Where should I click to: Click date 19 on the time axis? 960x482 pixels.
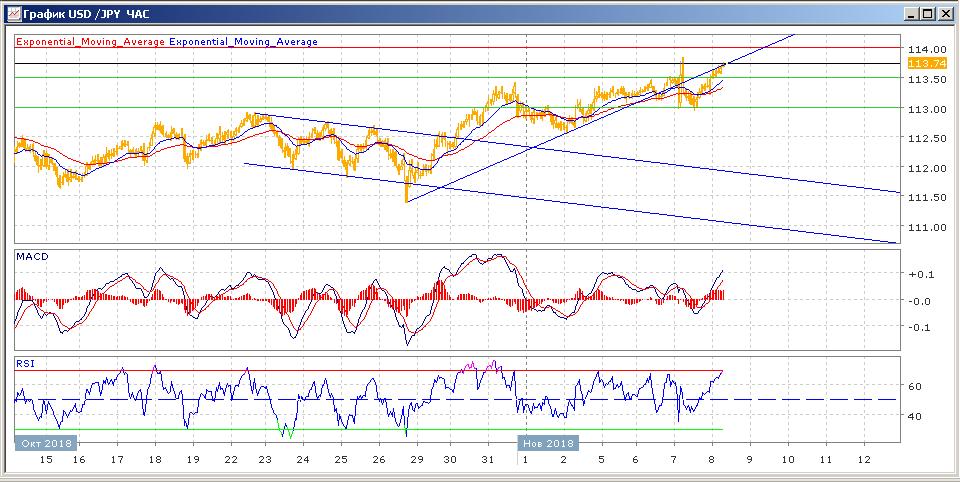(193, 460)
